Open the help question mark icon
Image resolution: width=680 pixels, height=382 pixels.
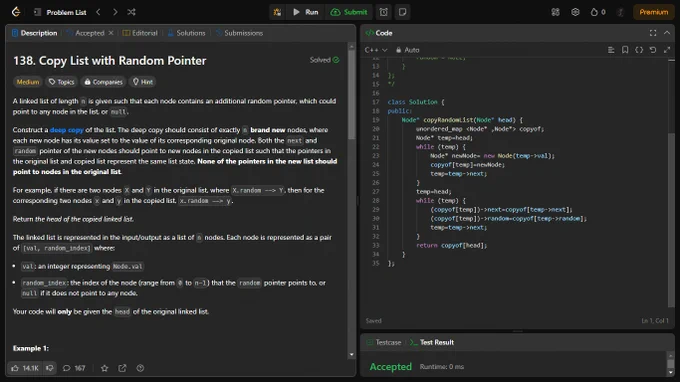(140, 368)
